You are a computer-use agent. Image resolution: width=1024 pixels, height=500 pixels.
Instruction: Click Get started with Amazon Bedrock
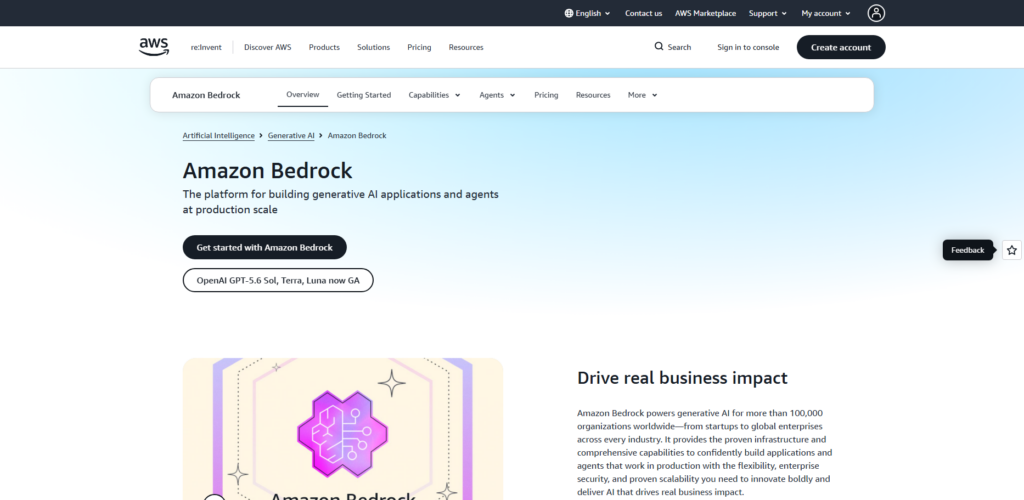pyautogui.click(x=264, y=247)
